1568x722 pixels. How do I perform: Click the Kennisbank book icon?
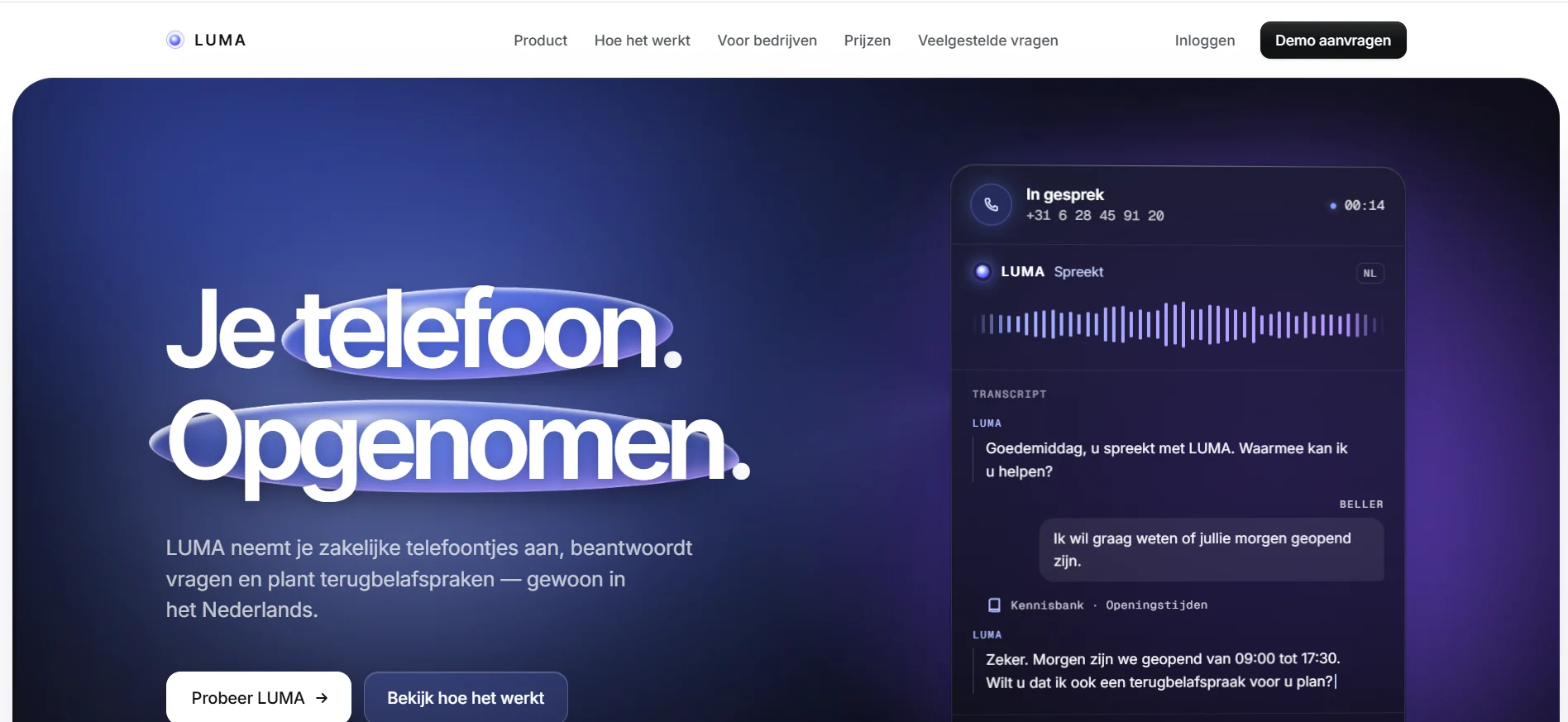(994, 605)
